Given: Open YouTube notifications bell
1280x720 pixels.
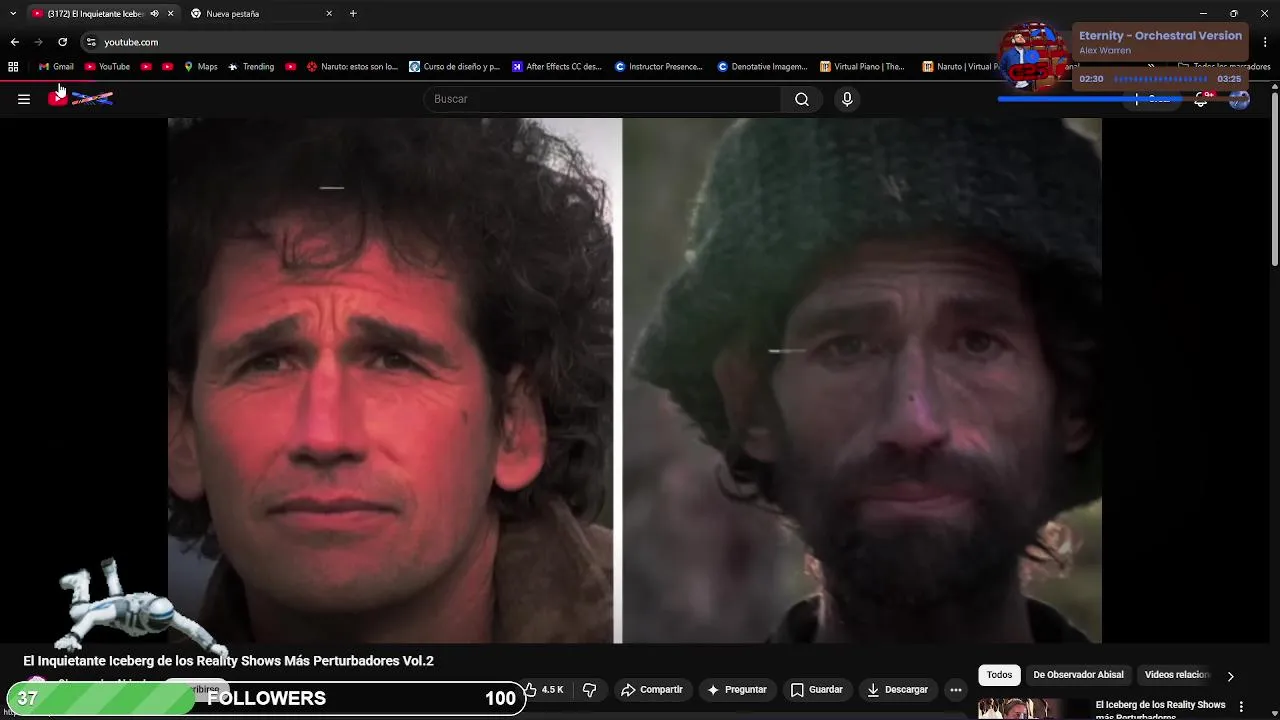Looking at the screenshot, I should click(1201, 99).
